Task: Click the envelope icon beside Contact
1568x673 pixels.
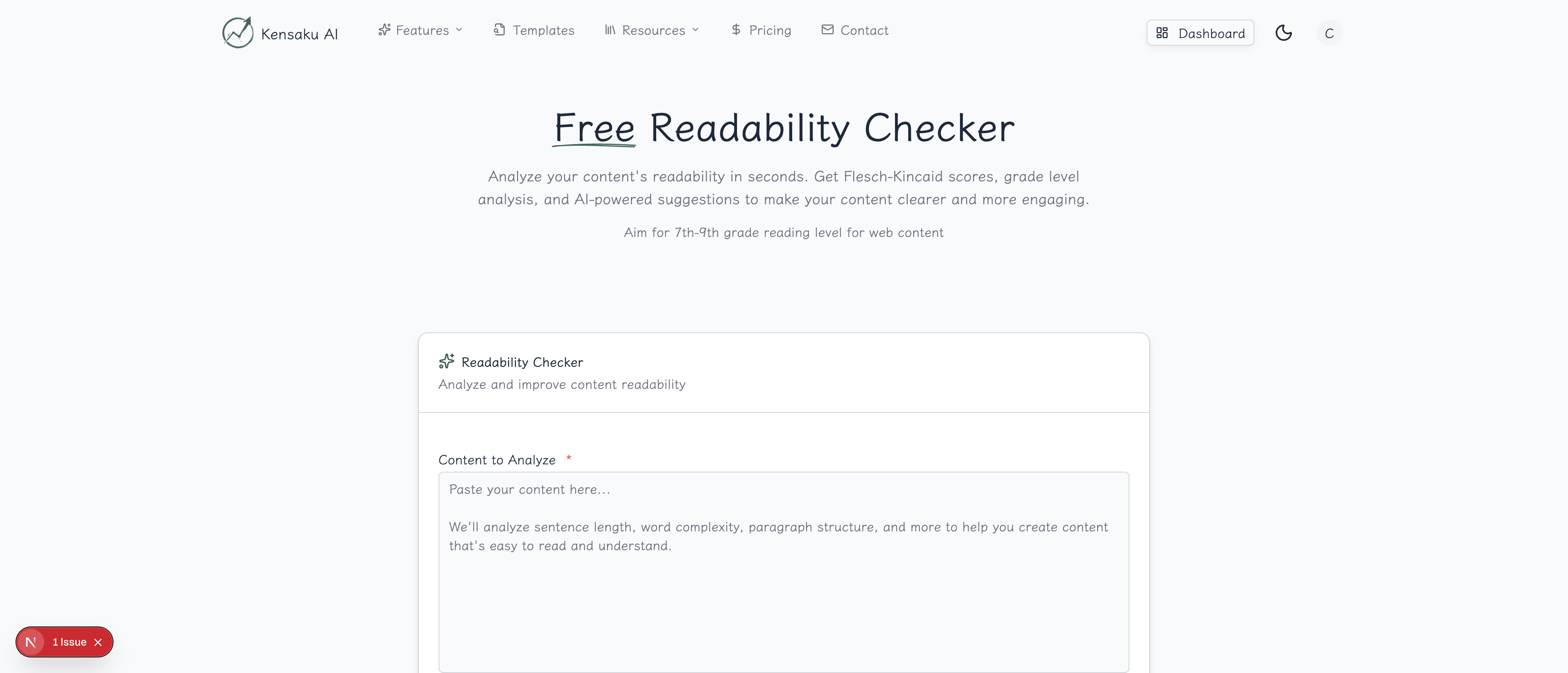Action: coord(827,29)
